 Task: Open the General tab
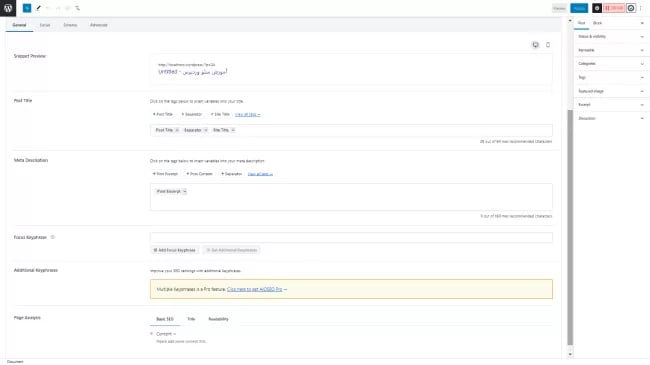tap(19, 25)
